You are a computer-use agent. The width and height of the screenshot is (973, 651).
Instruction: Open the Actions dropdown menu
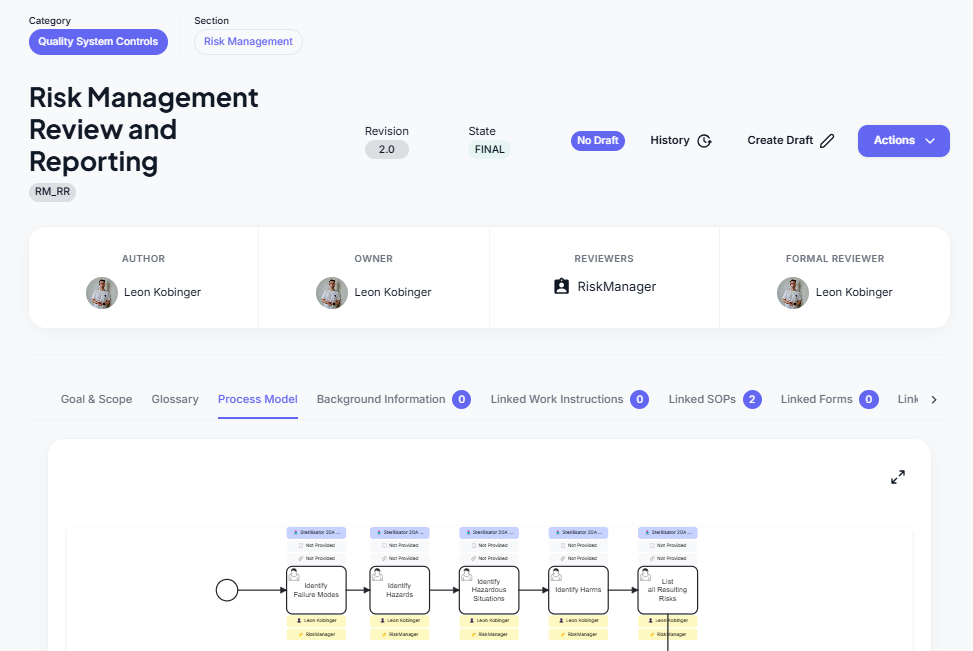pos(903,141)
